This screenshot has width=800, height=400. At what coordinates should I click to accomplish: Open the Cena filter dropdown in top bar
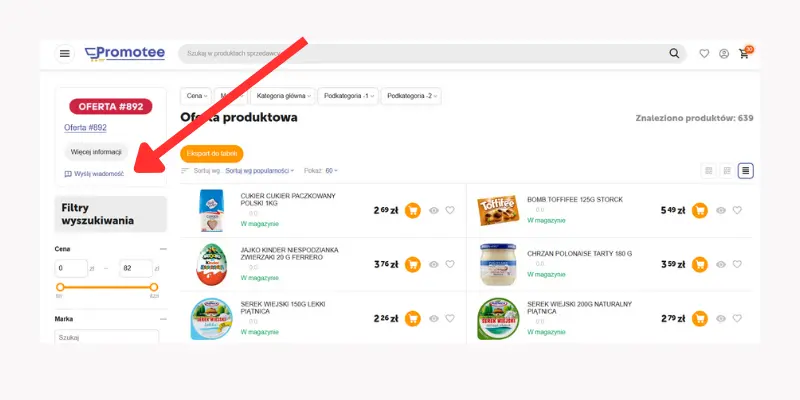coord(196,96)
